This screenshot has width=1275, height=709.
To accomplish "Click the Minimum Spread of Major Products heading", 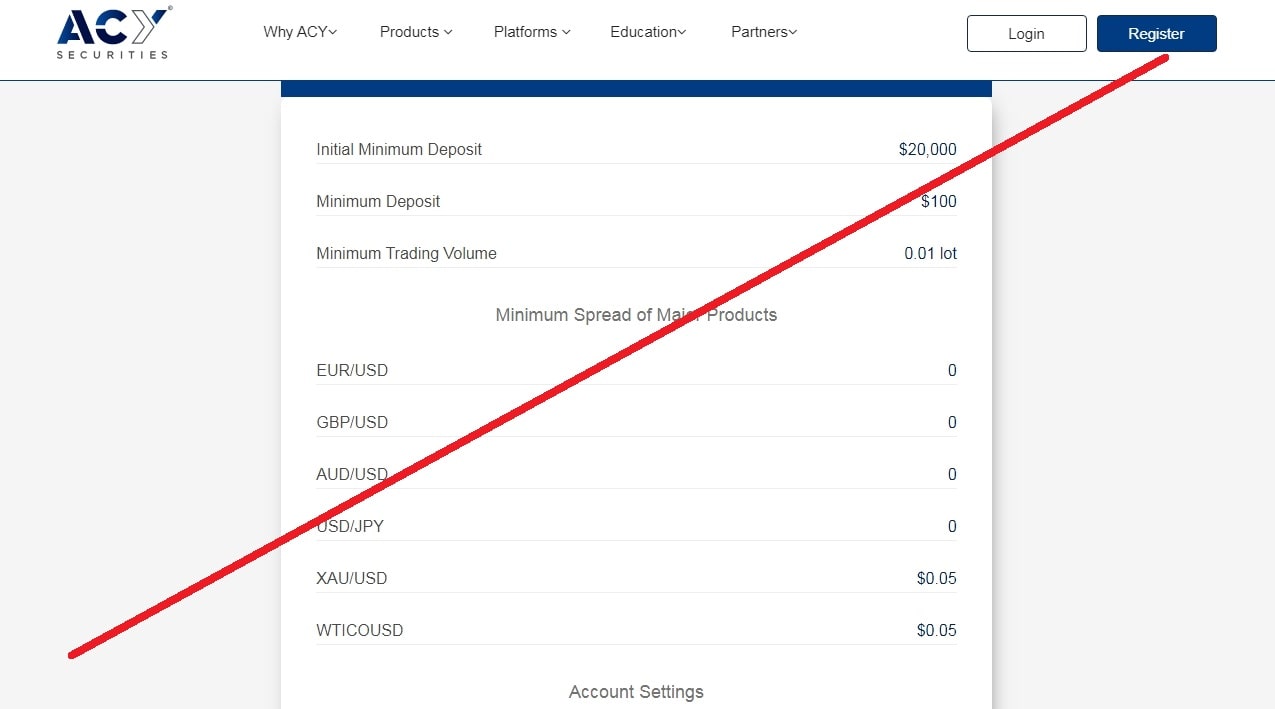I will (636, 315).
